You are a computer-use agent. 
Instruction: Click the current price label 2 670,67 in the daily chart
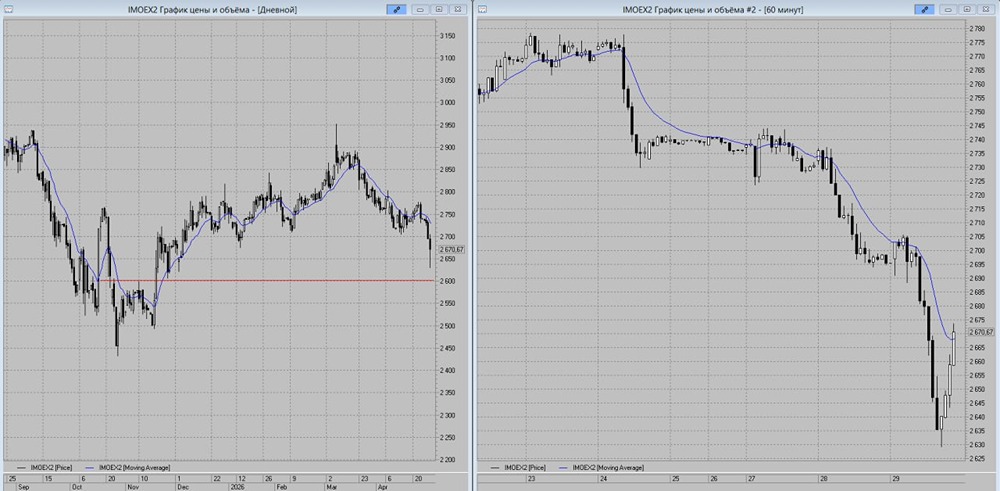(453, 249)
